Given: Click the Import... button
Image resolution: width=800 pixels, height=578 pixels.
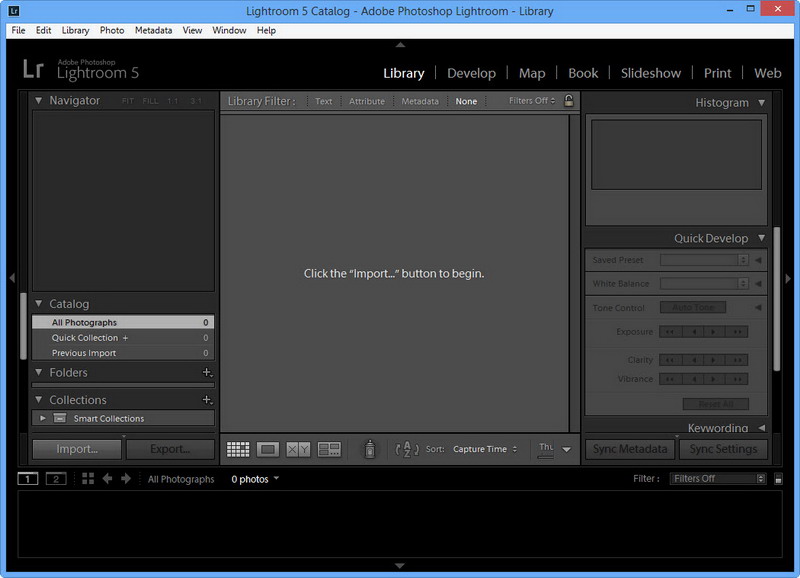Looking at the screenshot, I should tap(77, 449).
